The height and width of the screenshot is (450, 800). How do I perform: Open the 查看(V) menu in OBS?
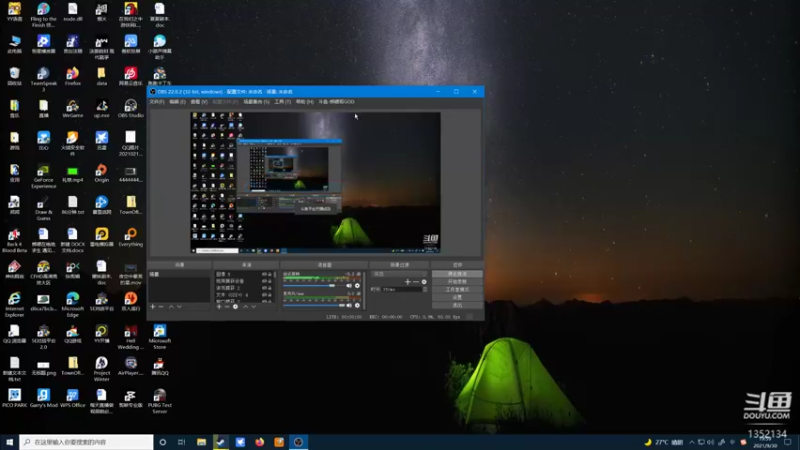point(199,102)
